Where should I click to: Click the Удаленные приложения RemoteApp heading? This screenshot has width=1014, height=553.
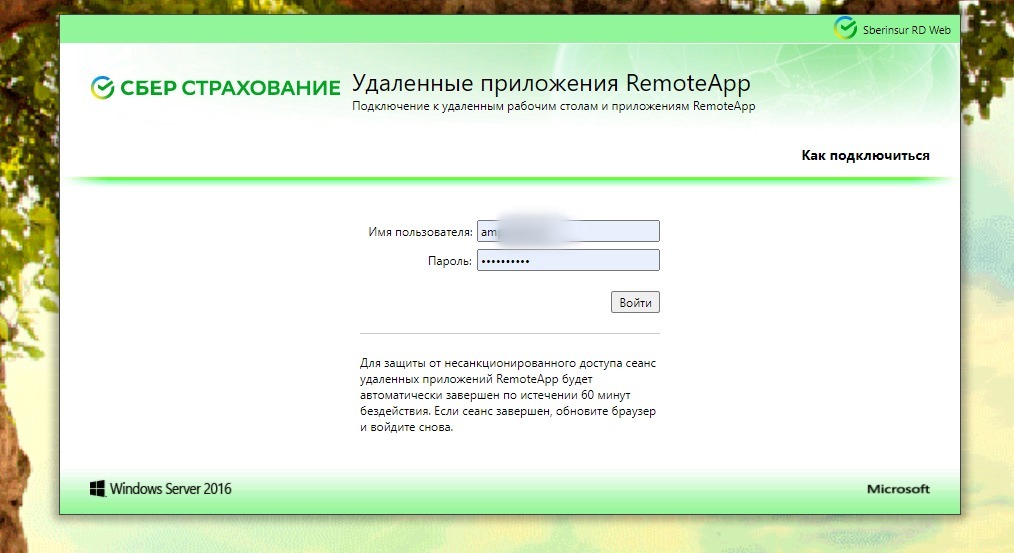[x=551, y=83]
